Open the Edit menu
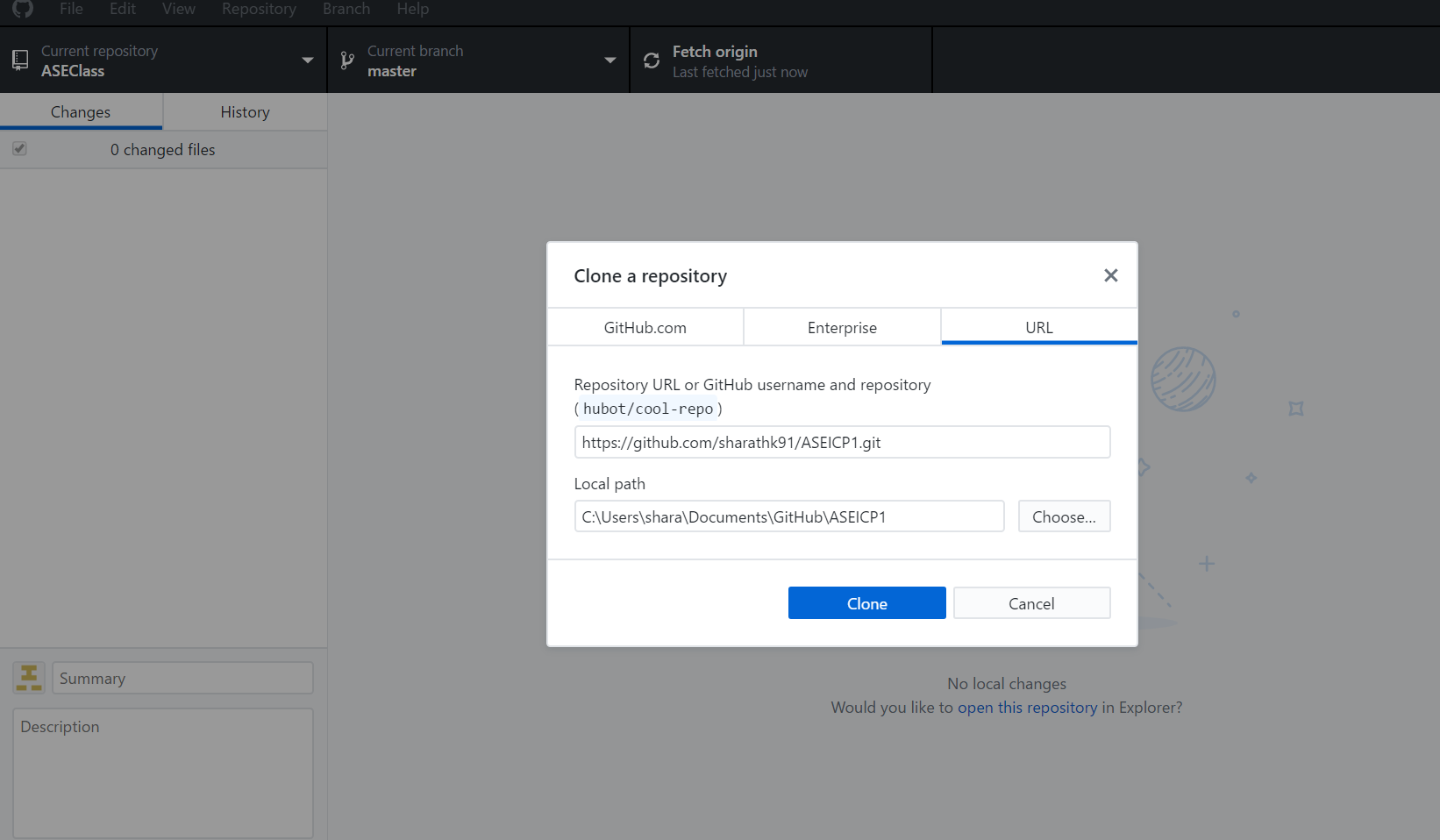The height and width of the screenshot is (840, 1440). 123,9
